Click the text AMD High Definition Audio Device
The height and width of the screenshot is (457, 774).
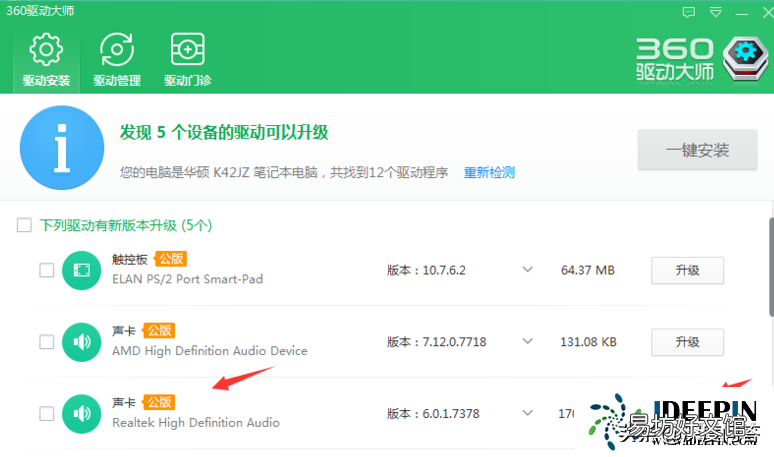(210, 350)
